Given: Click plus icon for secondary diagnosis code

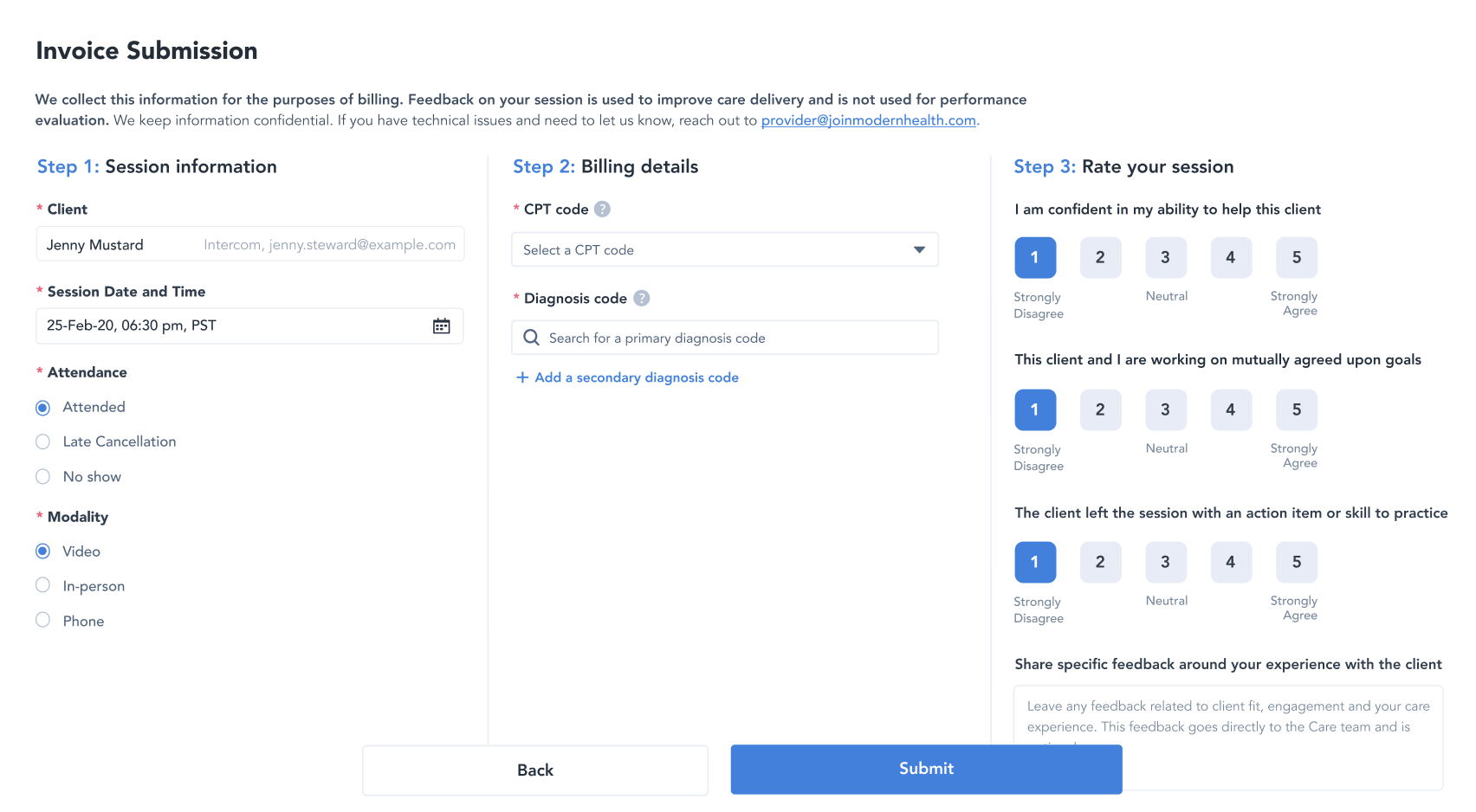Looking at the screenshot, I should pos(522,377).
